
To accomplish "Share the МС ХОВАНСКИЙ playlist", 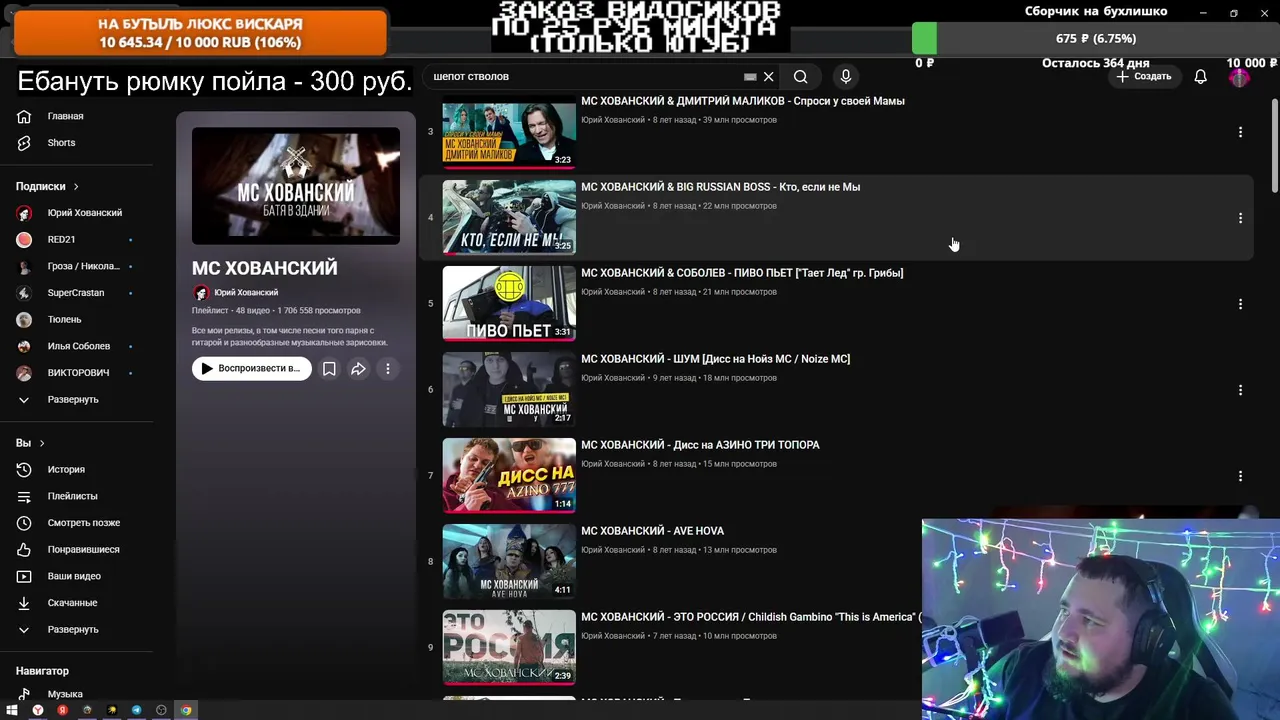I will (358, 369).
